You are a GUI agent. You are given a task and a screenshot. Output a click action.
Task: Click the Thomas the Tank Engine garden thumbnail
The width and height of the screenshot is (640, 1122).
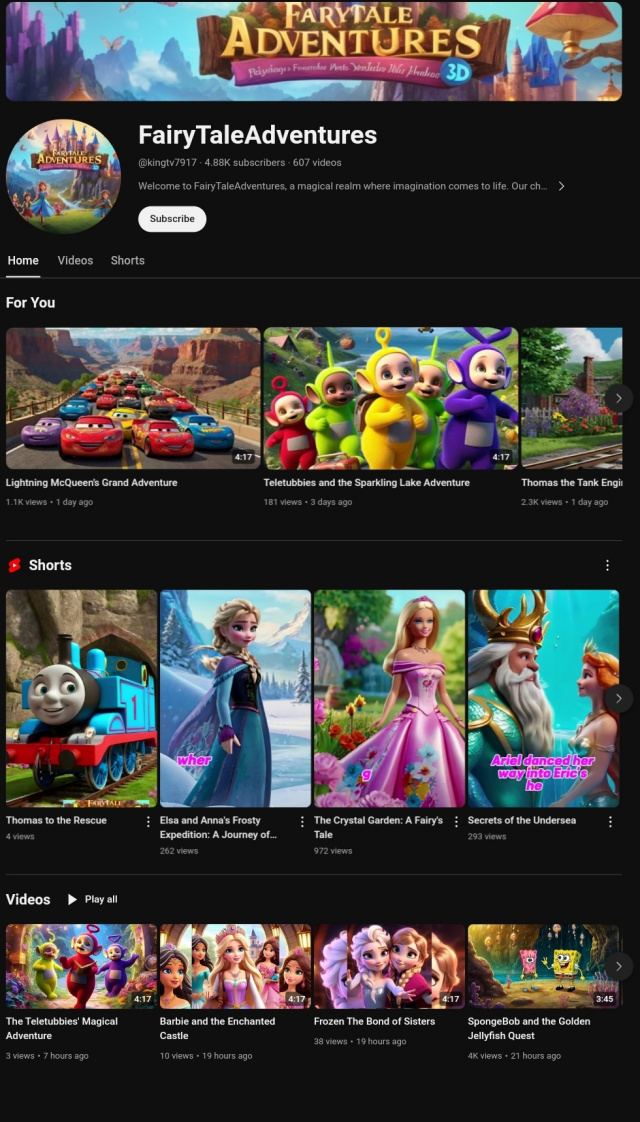(x=571, y=399)
